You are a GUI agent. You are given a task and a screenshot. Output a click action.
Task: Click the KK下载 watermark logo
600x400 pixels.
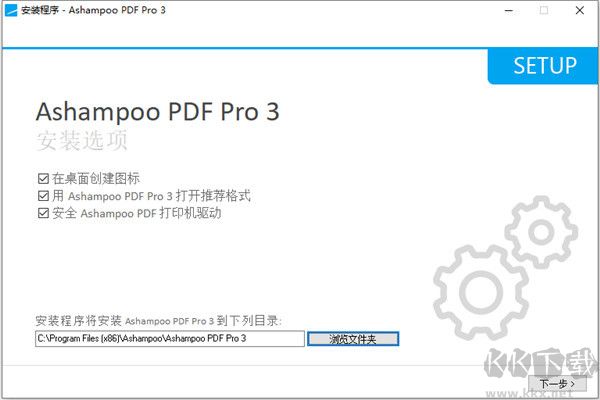[541, 362]
